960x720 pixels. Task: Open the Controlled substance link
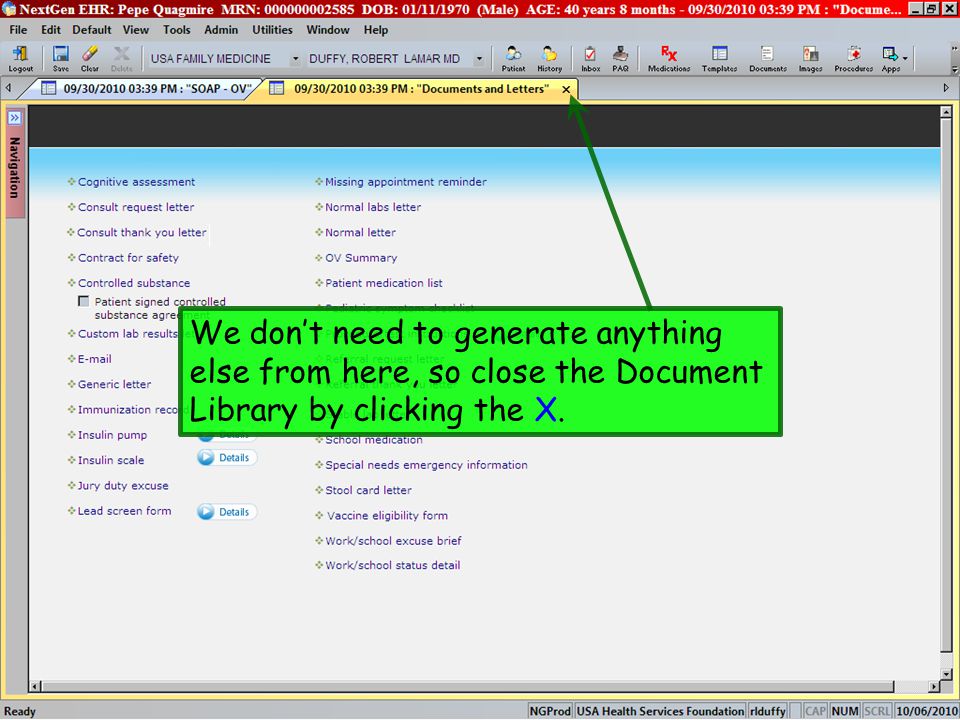pyautogui.click(x=133, y=283)
